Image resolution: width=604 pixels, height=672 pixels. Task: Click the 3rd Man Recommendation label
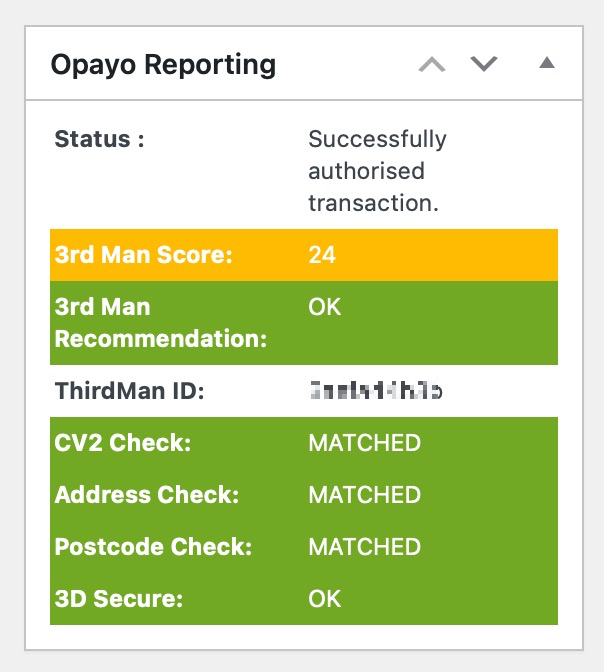[x=160, y=323]
